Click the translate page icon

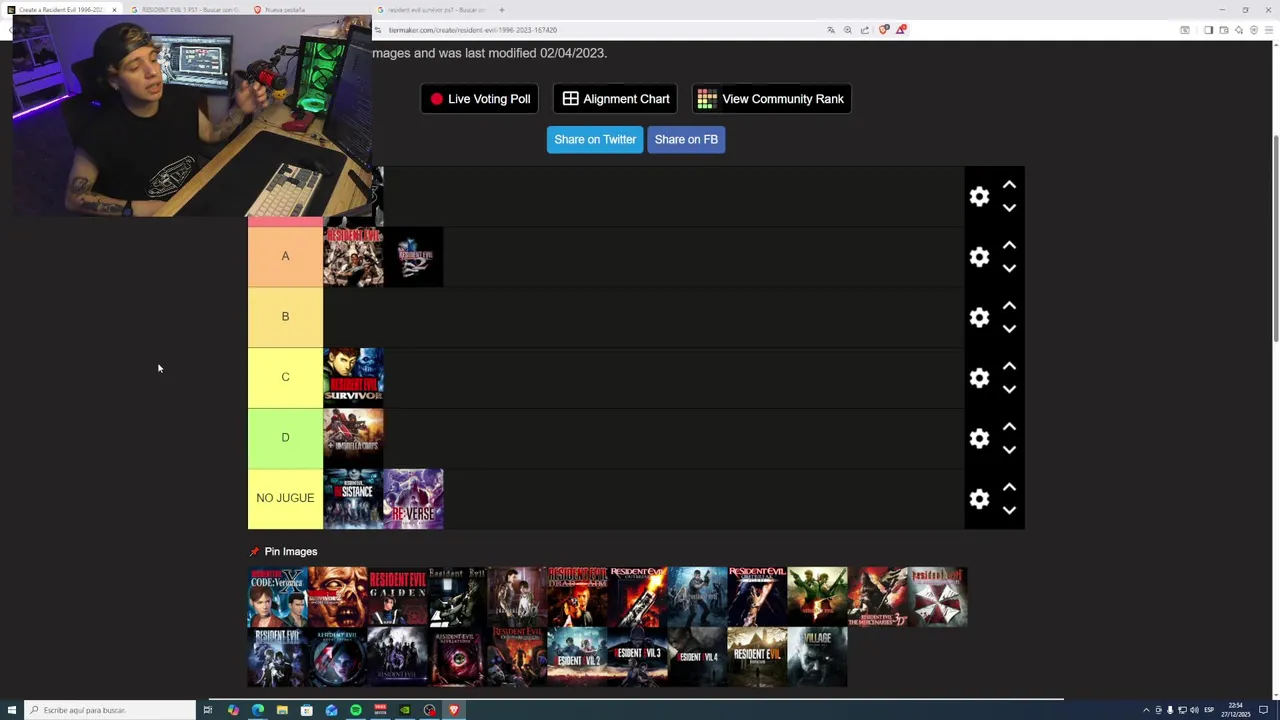point(831,30)
